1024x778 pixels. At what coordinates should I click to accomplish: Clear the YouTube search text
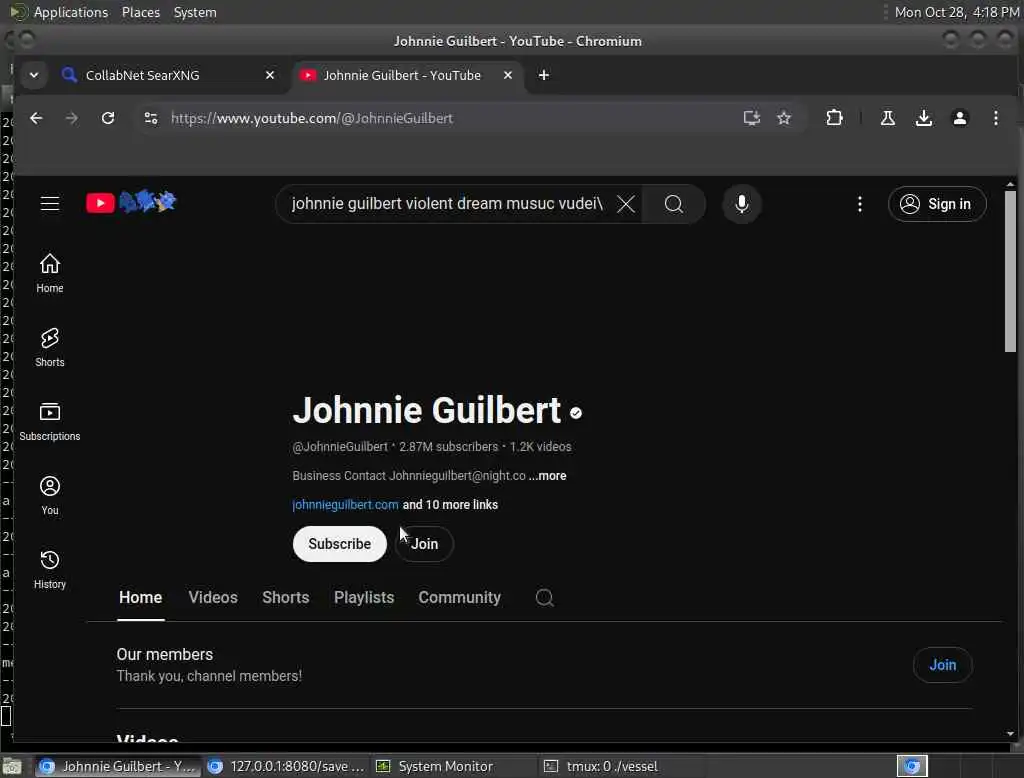[x=626, y=204]
